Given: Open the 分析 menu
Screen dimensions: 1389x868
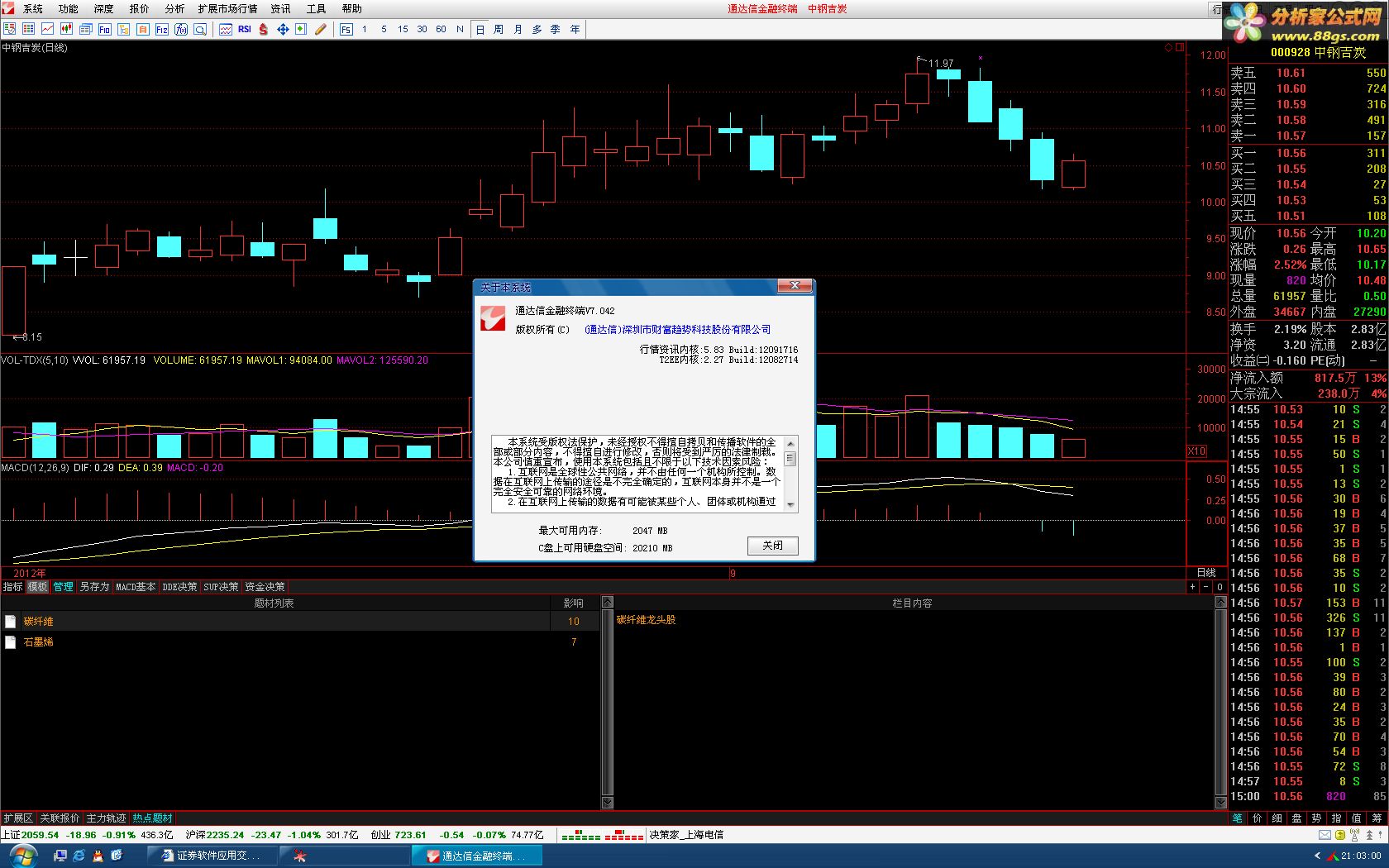Looking at the screenshot, I should (x=174, y=9).
